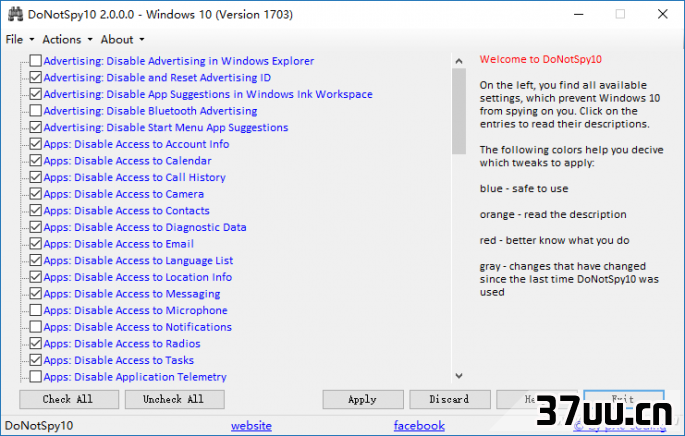
Task: Uncheck Disable Access to Calendar
Action: coord(36,160)
